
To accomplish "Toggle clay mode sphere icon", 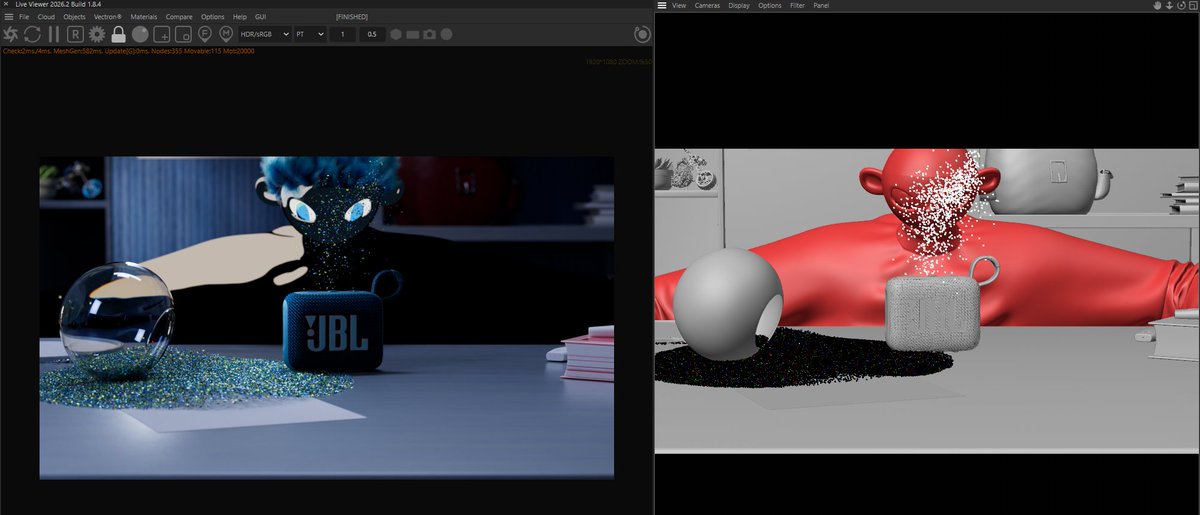I will (x=140, y=34).
